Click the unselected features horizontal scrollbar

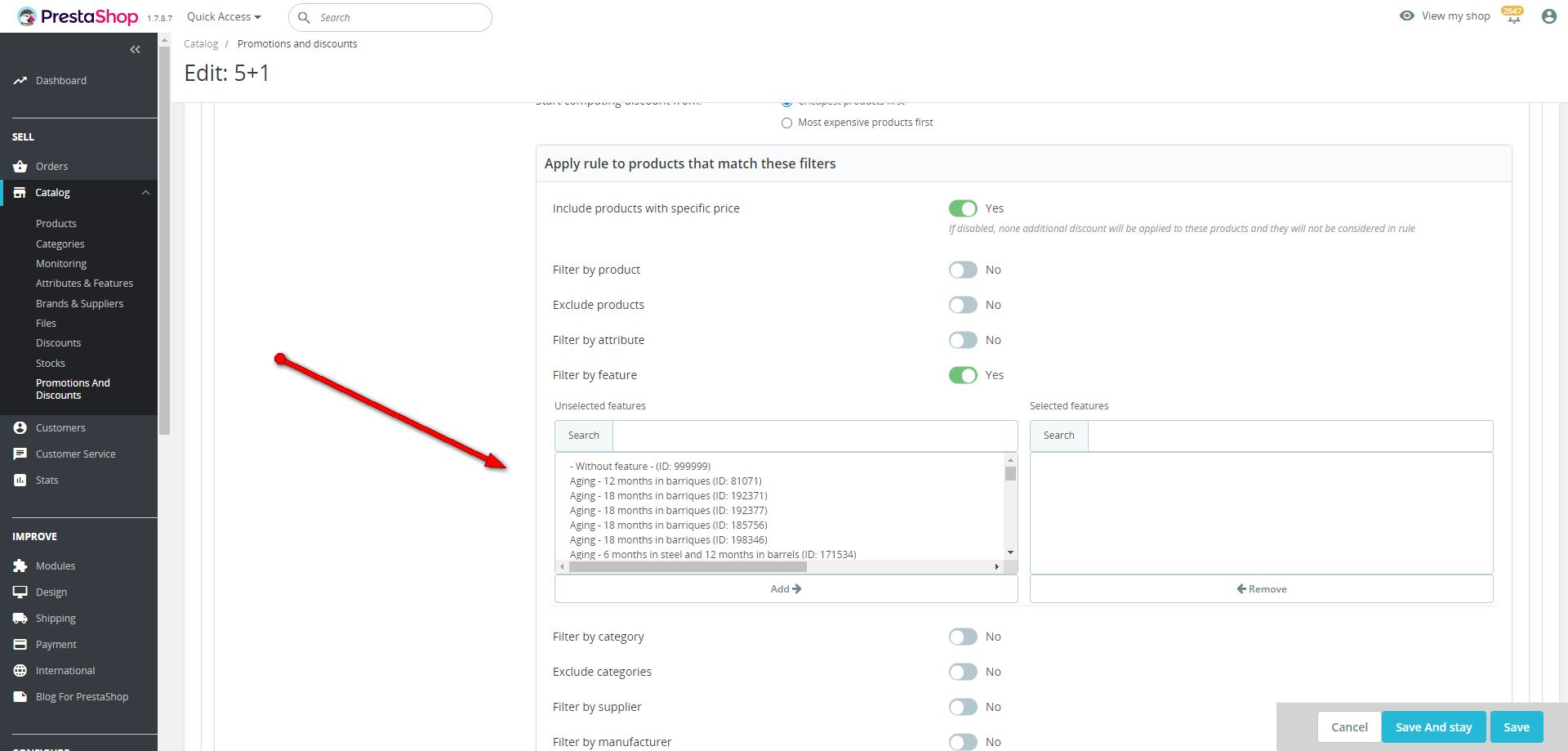[688, 567]
